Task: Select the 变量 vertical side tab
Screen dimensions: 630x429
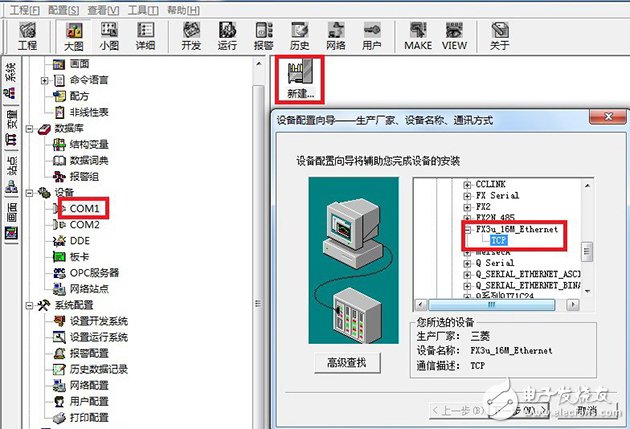Action: pos(11,120)
